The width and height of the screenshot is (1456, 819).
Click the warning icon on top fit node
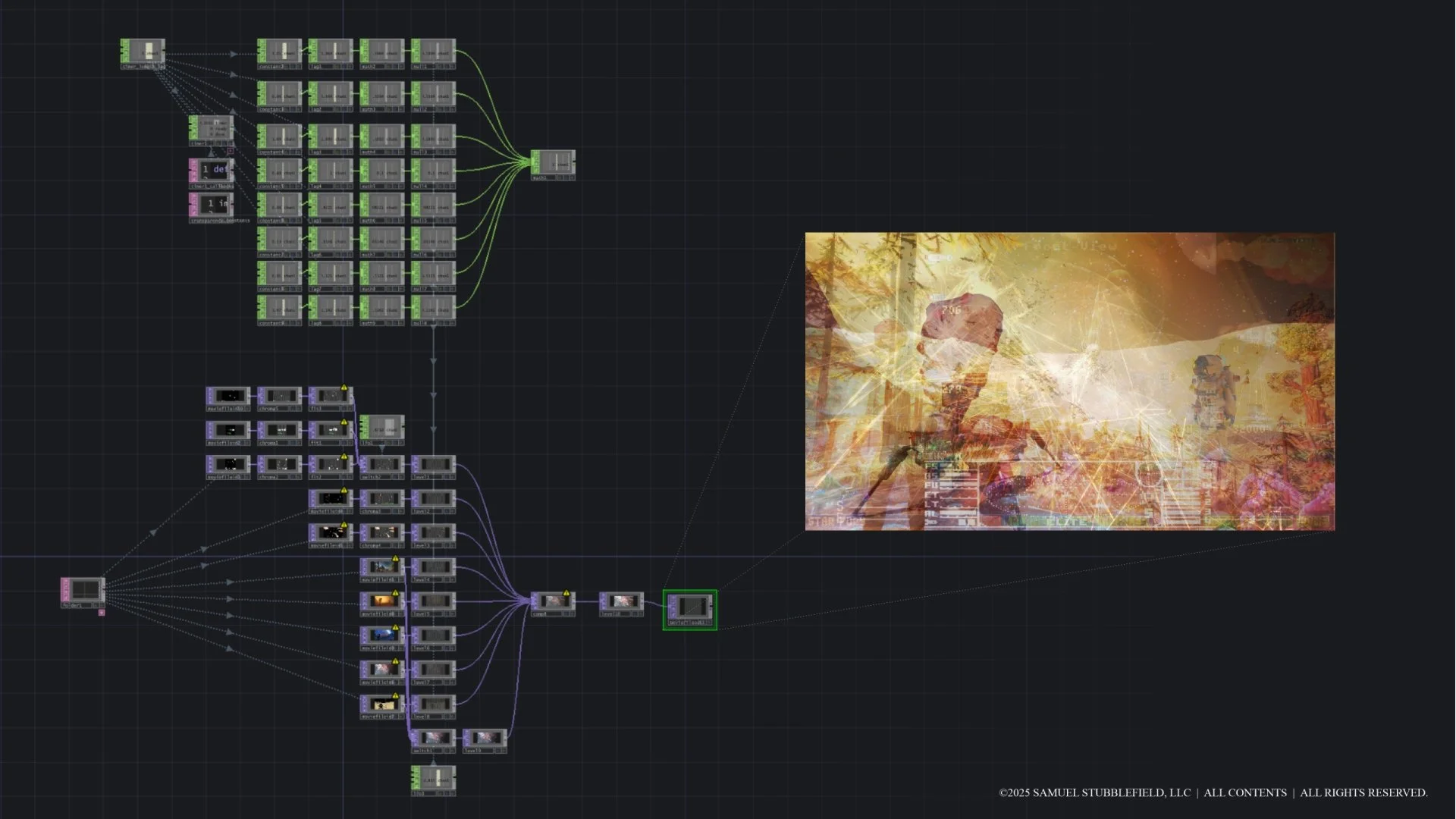344,388
